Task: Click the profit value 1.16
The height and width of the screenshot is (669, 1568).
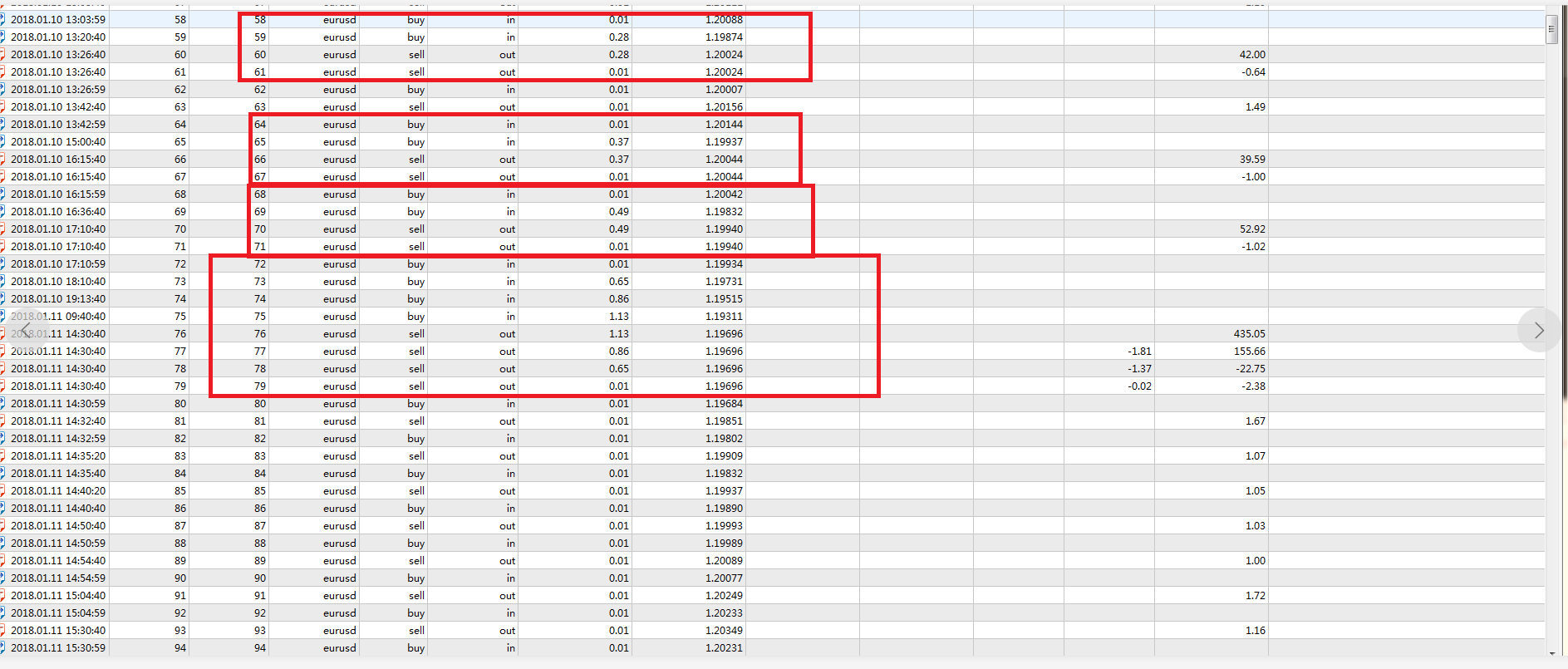Action: pyautogui.click(x=1256, y=630)
